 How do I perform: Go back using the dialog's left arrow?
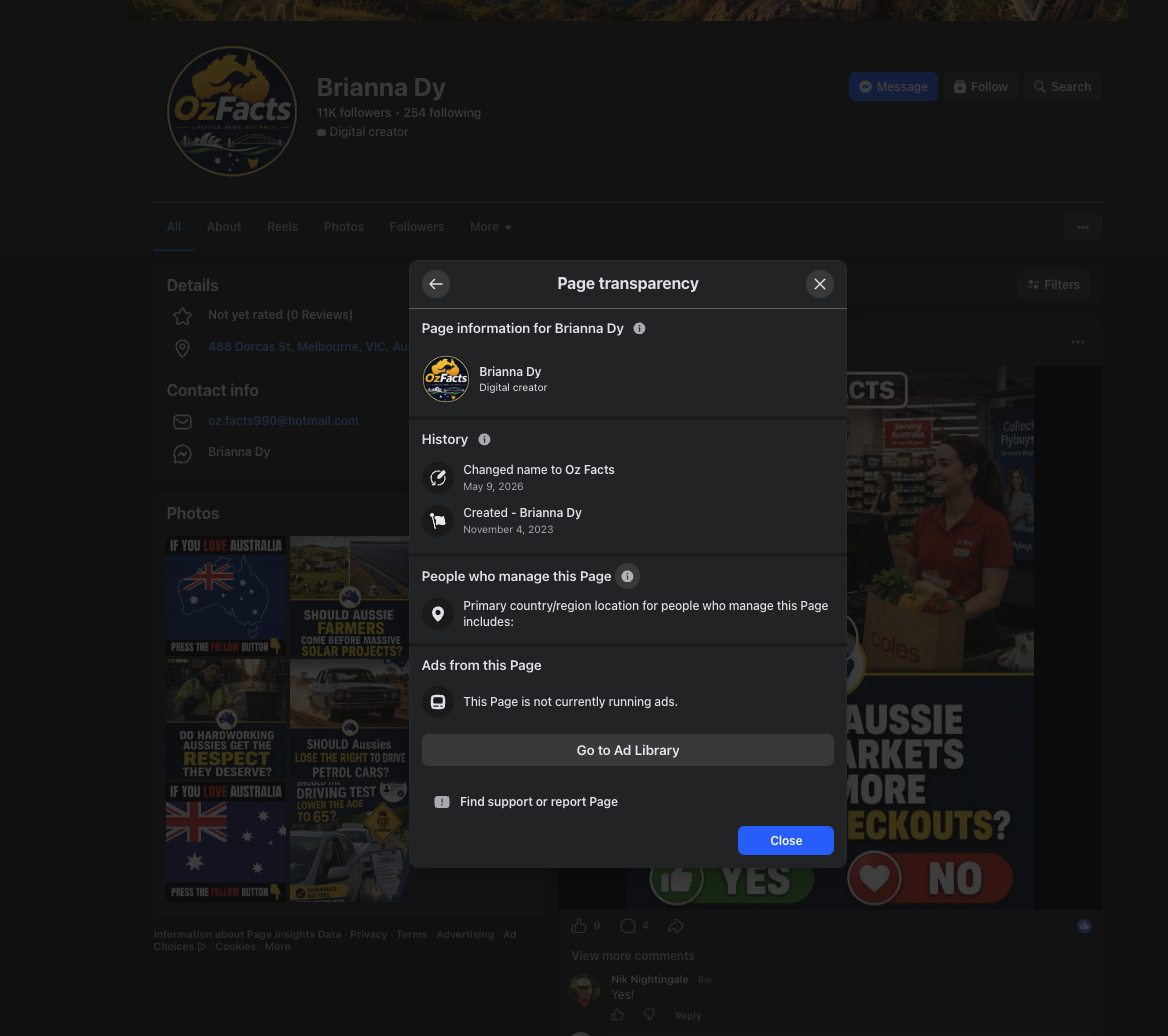click(x=436, y=284)
